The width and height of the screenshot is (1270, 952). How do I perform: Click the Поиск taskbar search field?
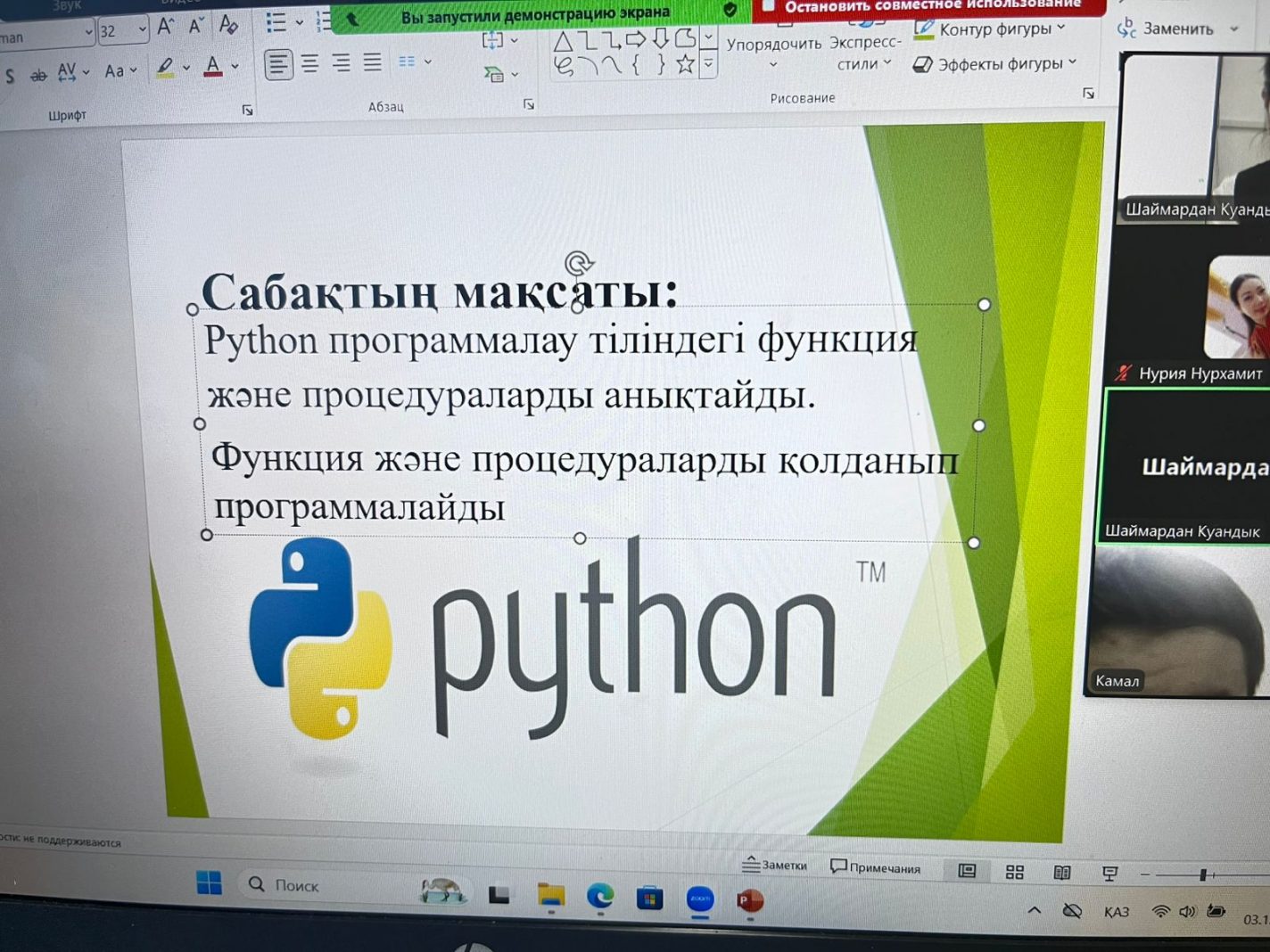[x=296, y=885]
